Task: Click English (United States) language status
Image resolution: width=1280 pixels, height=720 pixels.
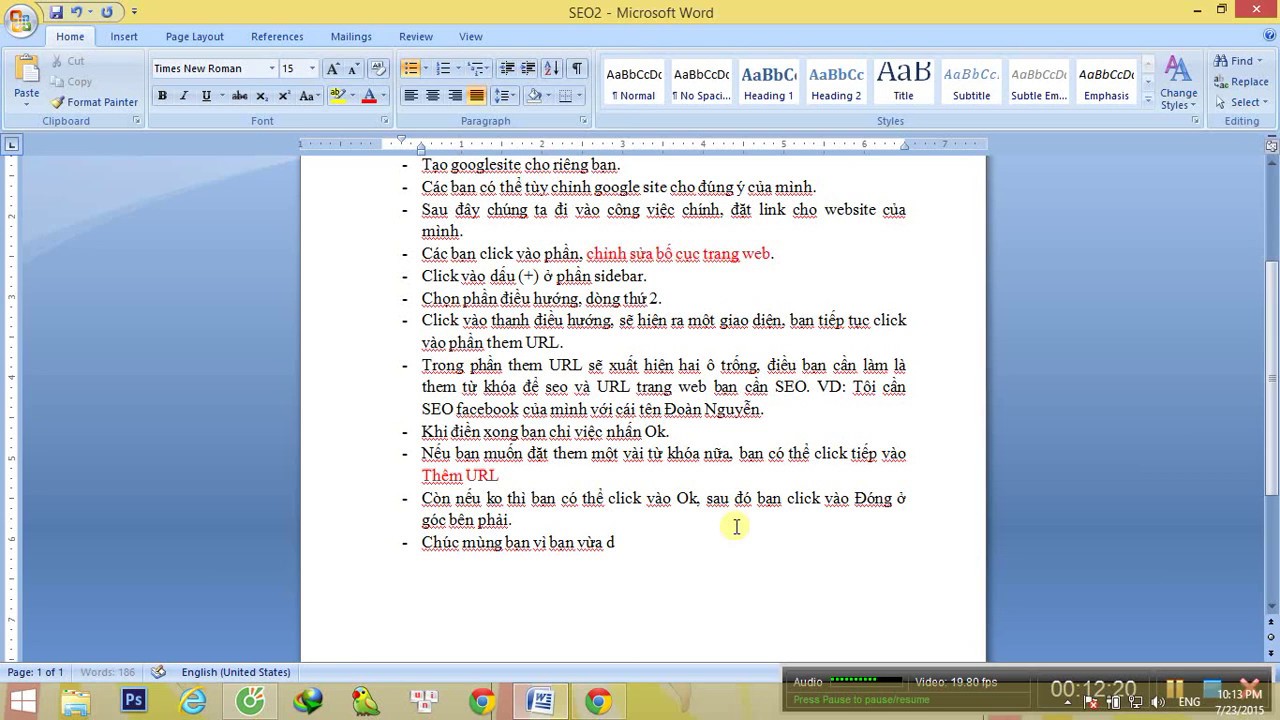Action: point(236,672)
